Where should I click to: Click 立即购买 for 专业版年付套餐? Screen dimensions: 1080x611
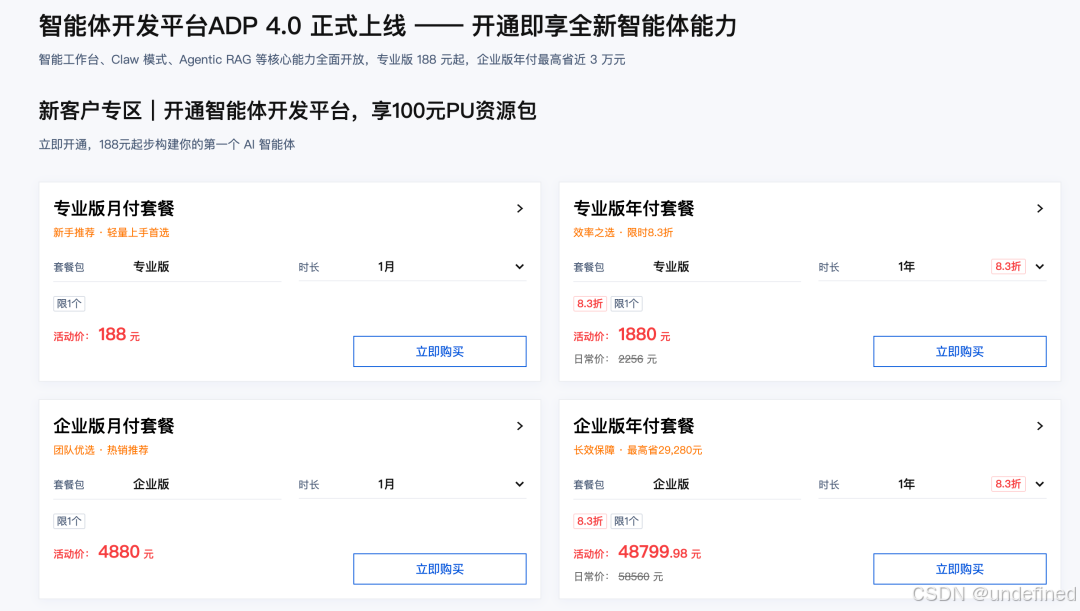pyautogui.click(x=959, y=351)
